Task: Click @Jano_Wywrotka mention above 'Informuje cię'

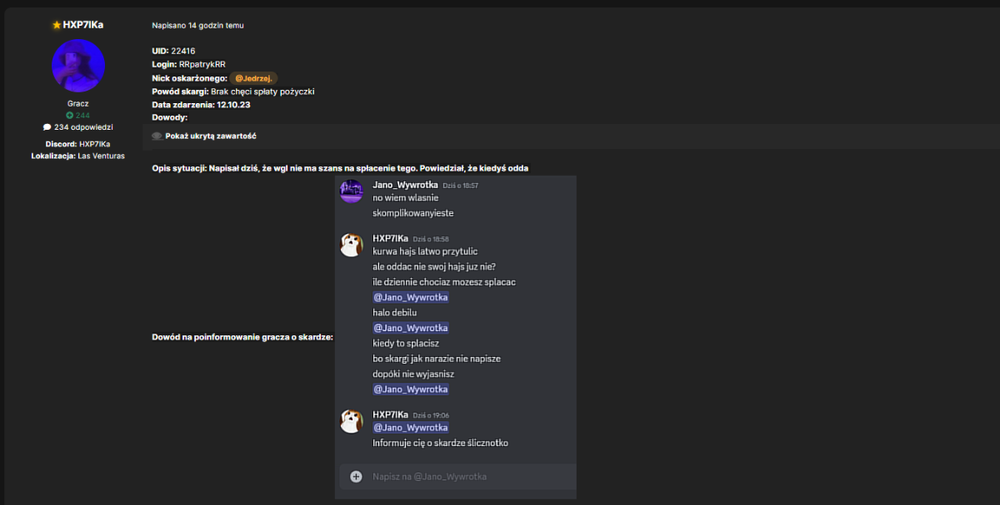Action: [x=411, y=427]
